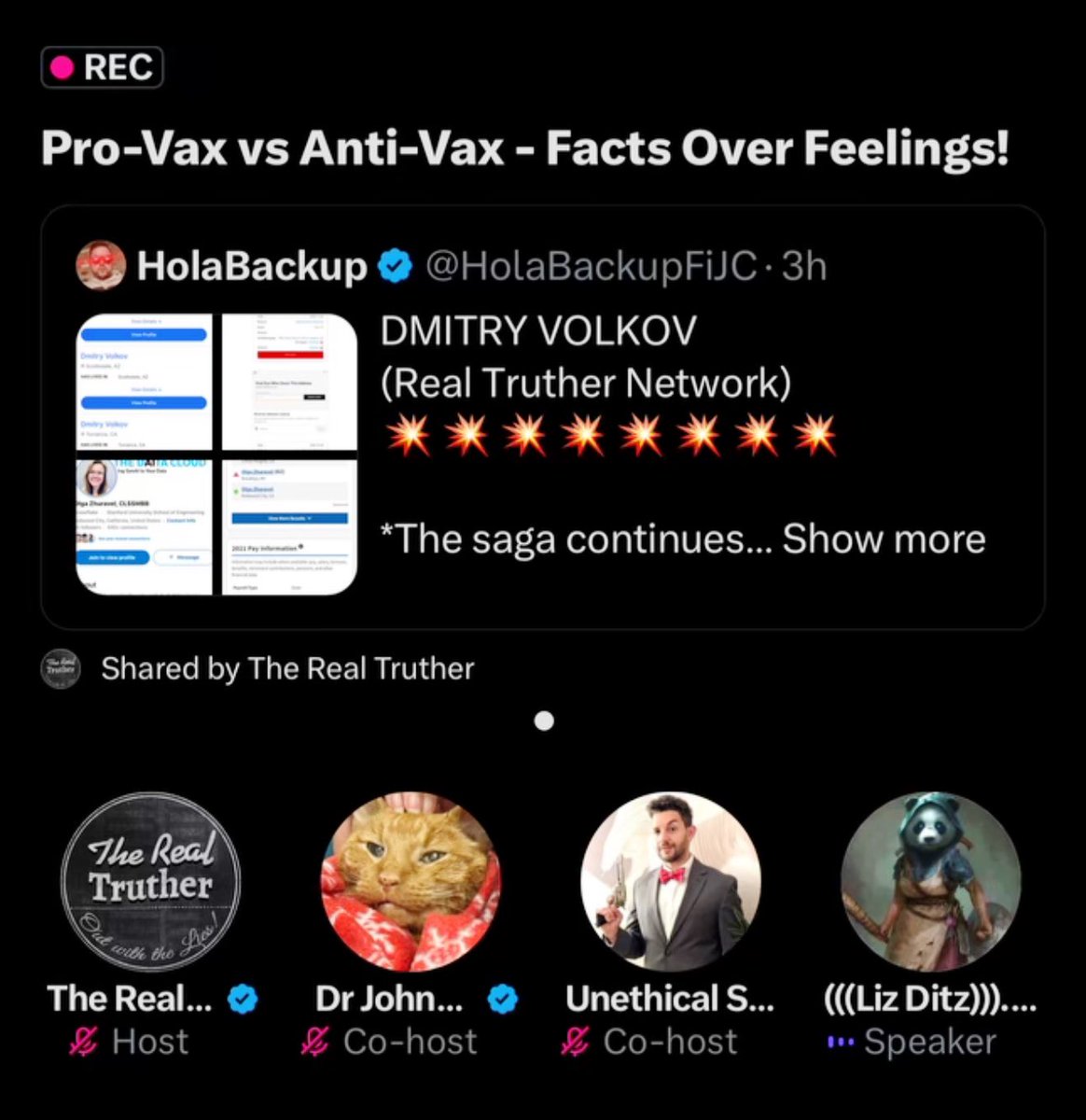Click Dr John's muted microphone icon

pos(314,1042)
